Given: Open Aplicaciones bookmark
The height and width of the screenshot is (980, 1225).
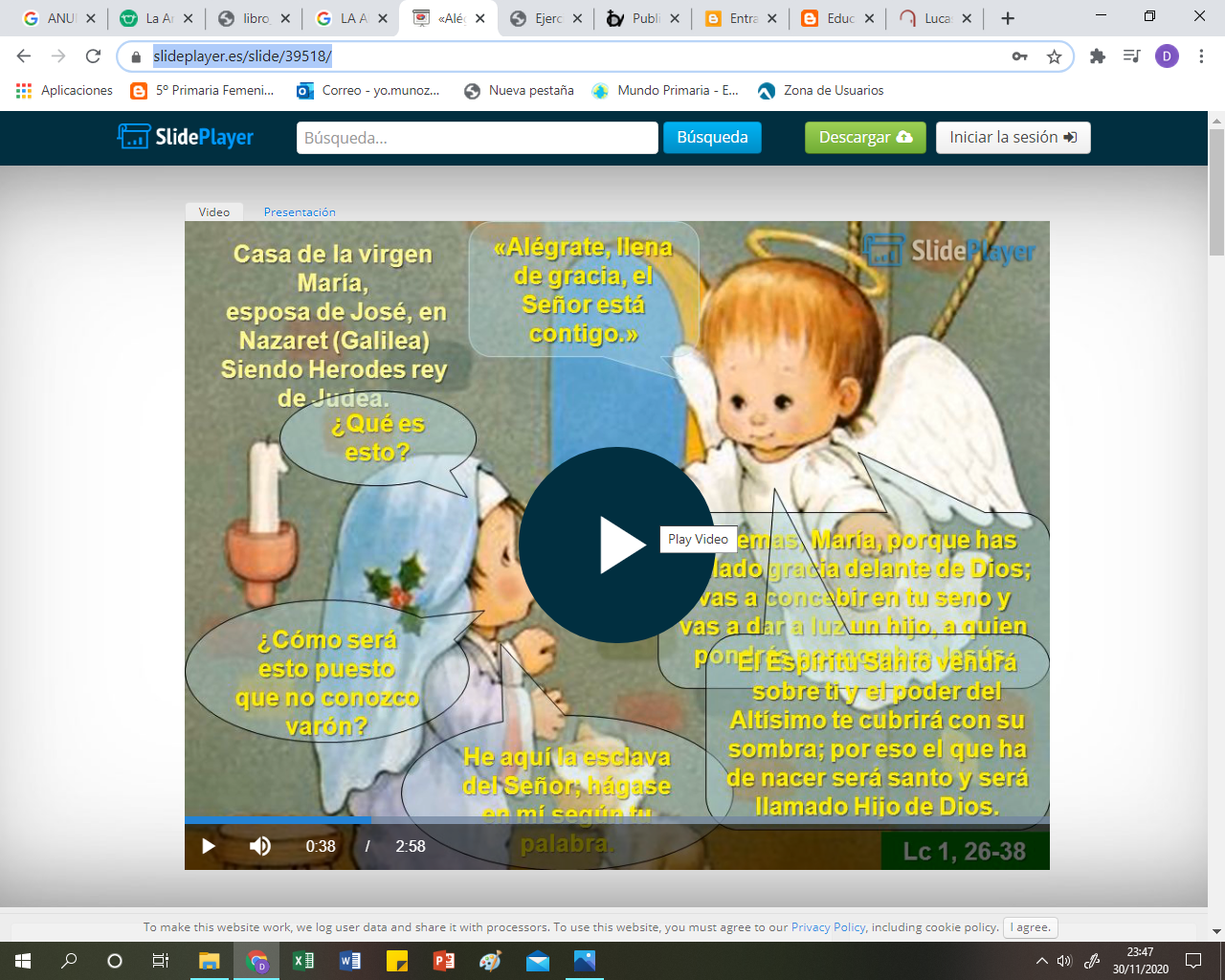Looking at the screenshot, I should click(64, 91).
